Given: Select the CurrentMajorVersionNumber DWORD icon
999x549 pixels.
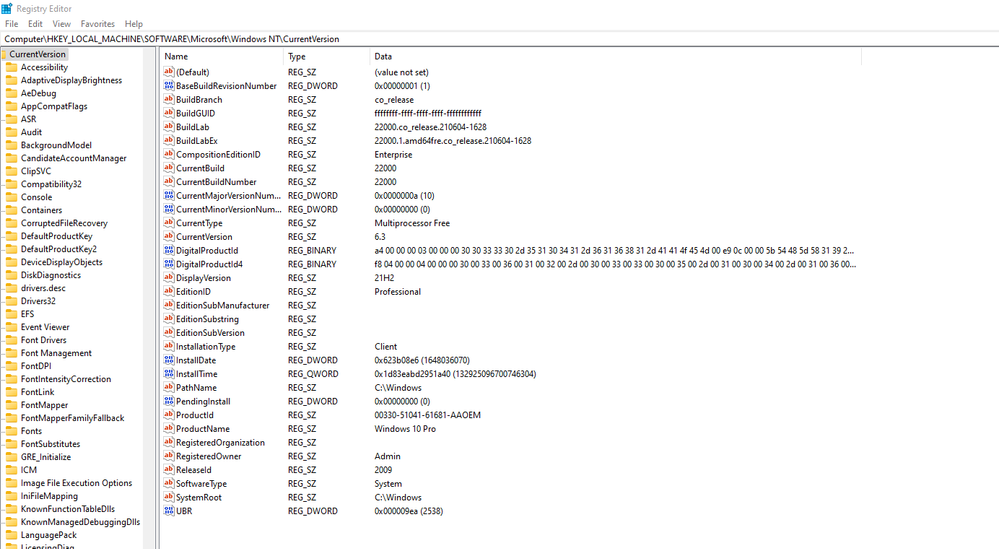Looking at the screenshot, I should click(x=169, y=196).
